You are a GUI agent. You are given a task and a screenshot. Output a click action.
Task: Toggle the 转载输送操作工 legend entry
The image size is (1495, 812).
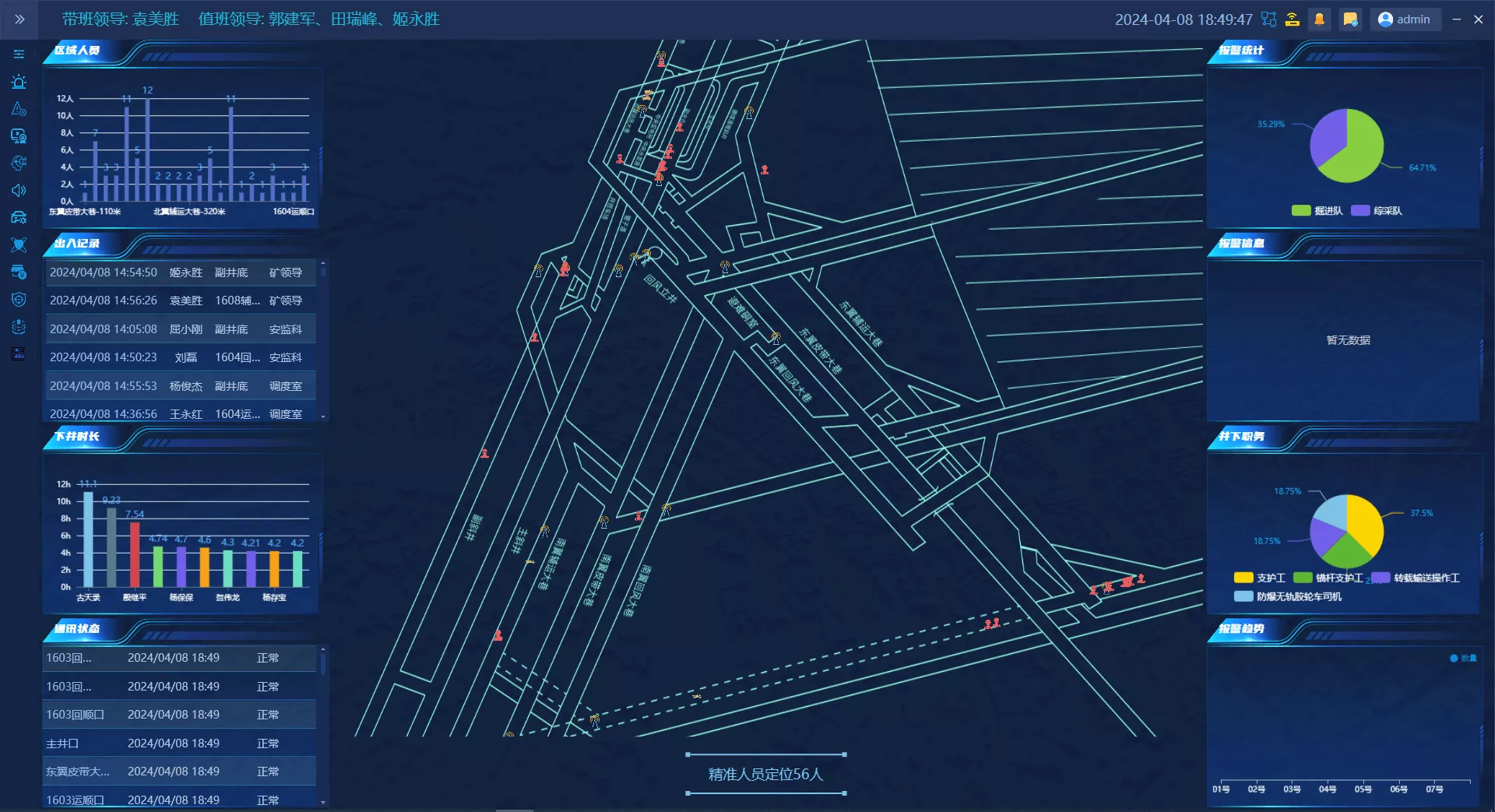pos(1416,578)
